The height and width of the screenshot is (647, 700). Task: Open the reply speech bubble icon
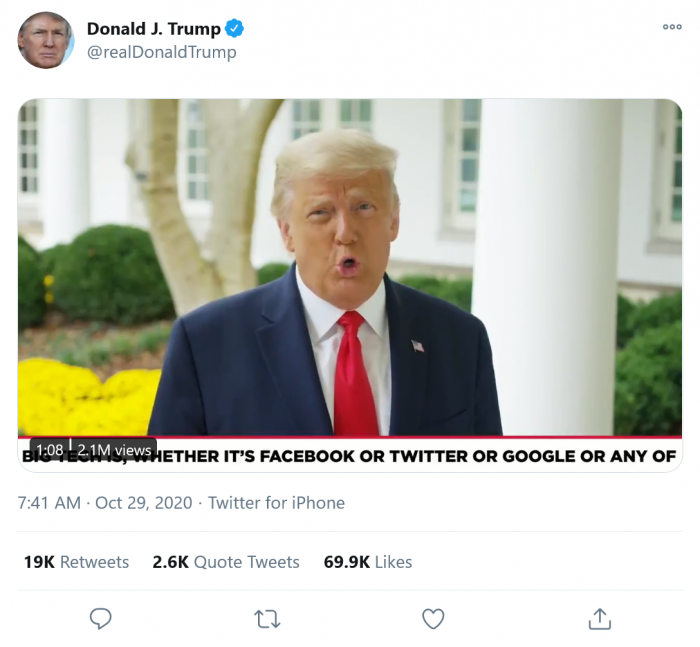(100, 618)
